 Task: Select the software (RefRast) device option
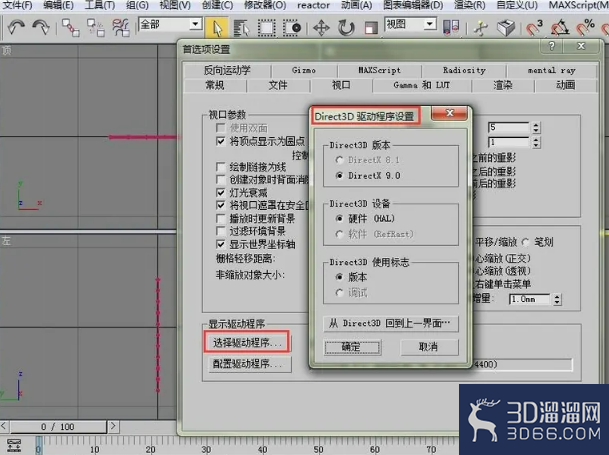pyautogui.click(x=339, y=234)
